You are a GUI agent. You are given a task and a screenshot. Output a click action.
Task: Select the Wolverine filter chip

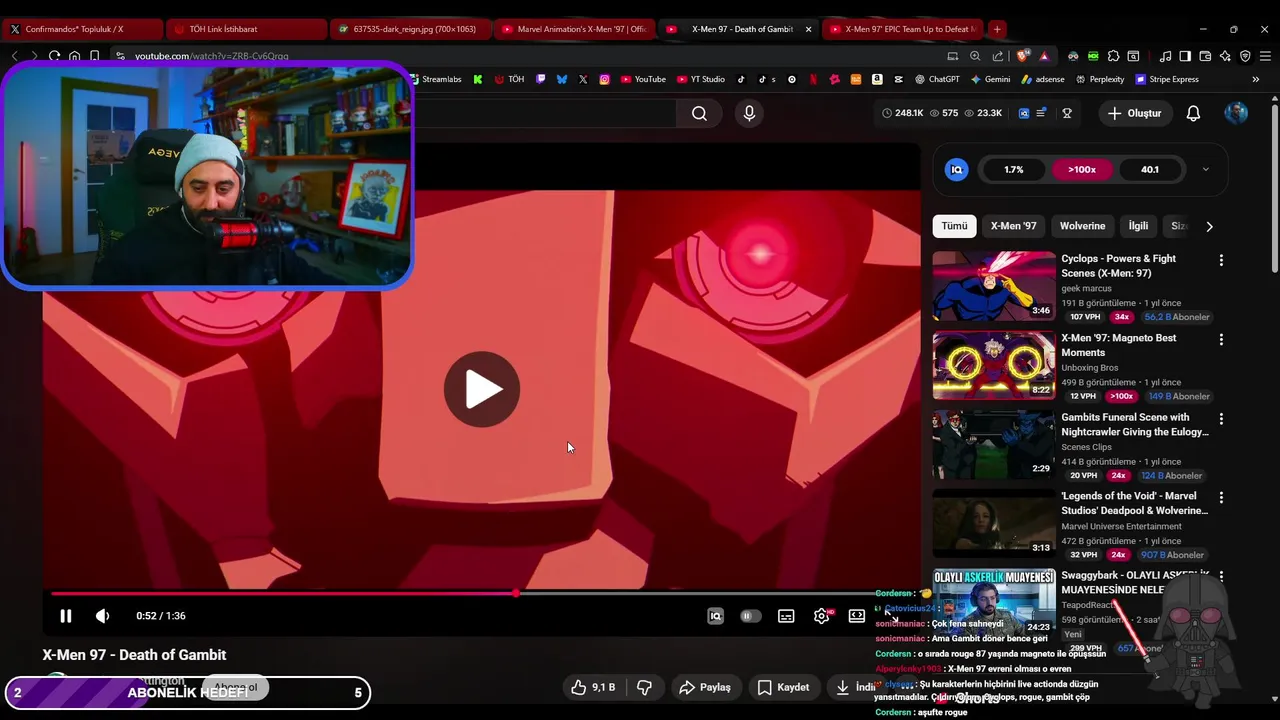[x=1082, y=226]
